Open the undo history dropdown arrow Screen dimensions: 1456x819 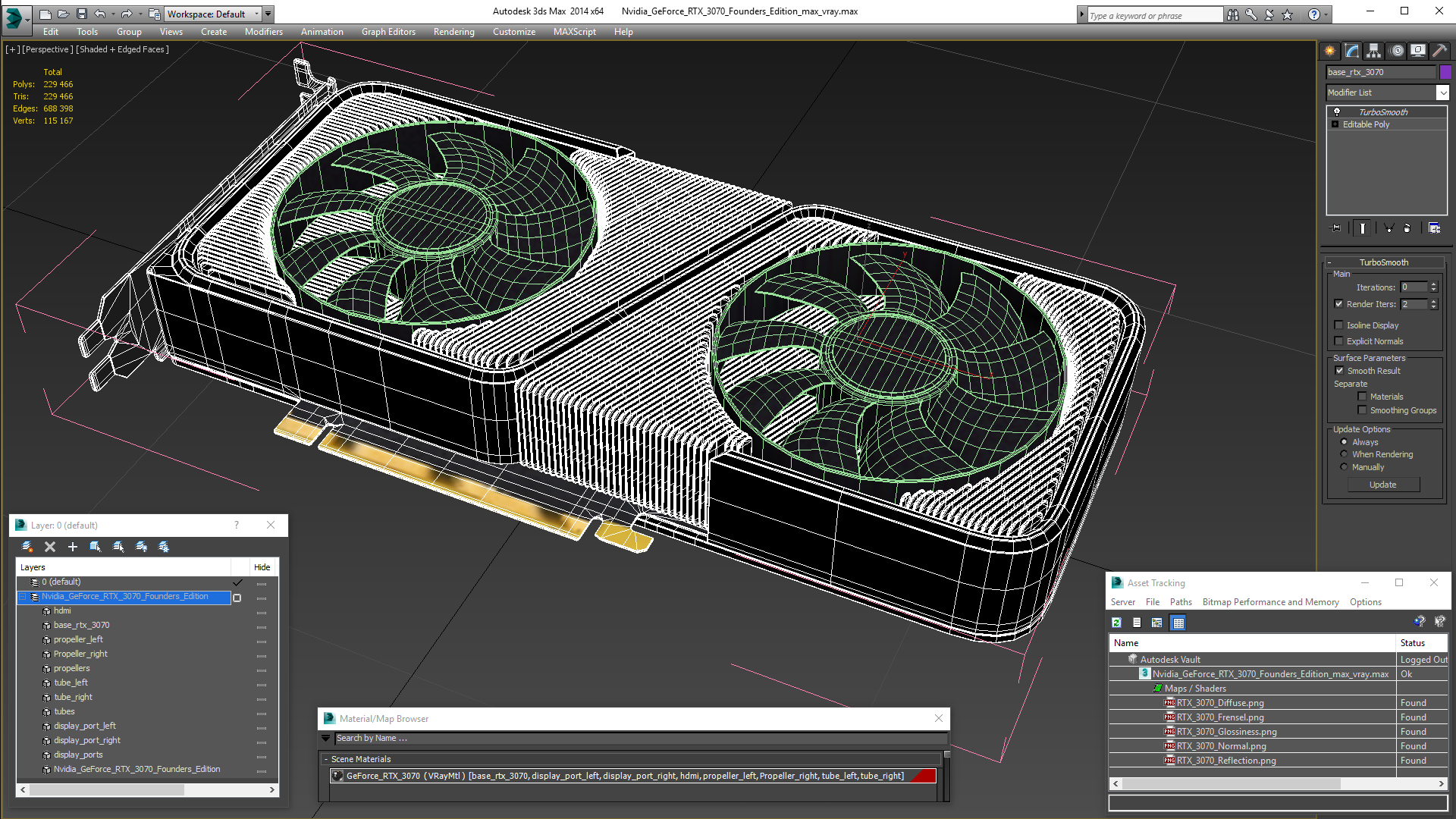coord(113,14)
